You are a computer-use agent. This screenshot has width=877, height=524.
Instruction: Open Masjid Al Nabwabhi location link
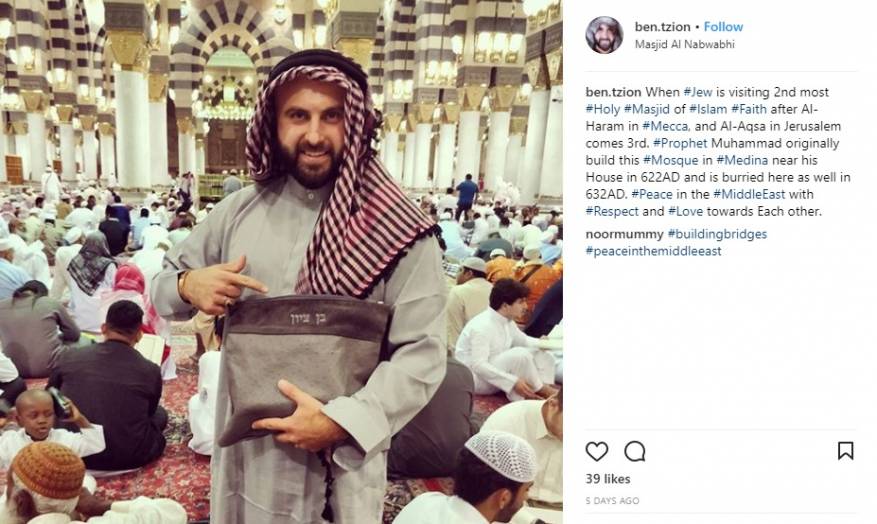point(685,44)
